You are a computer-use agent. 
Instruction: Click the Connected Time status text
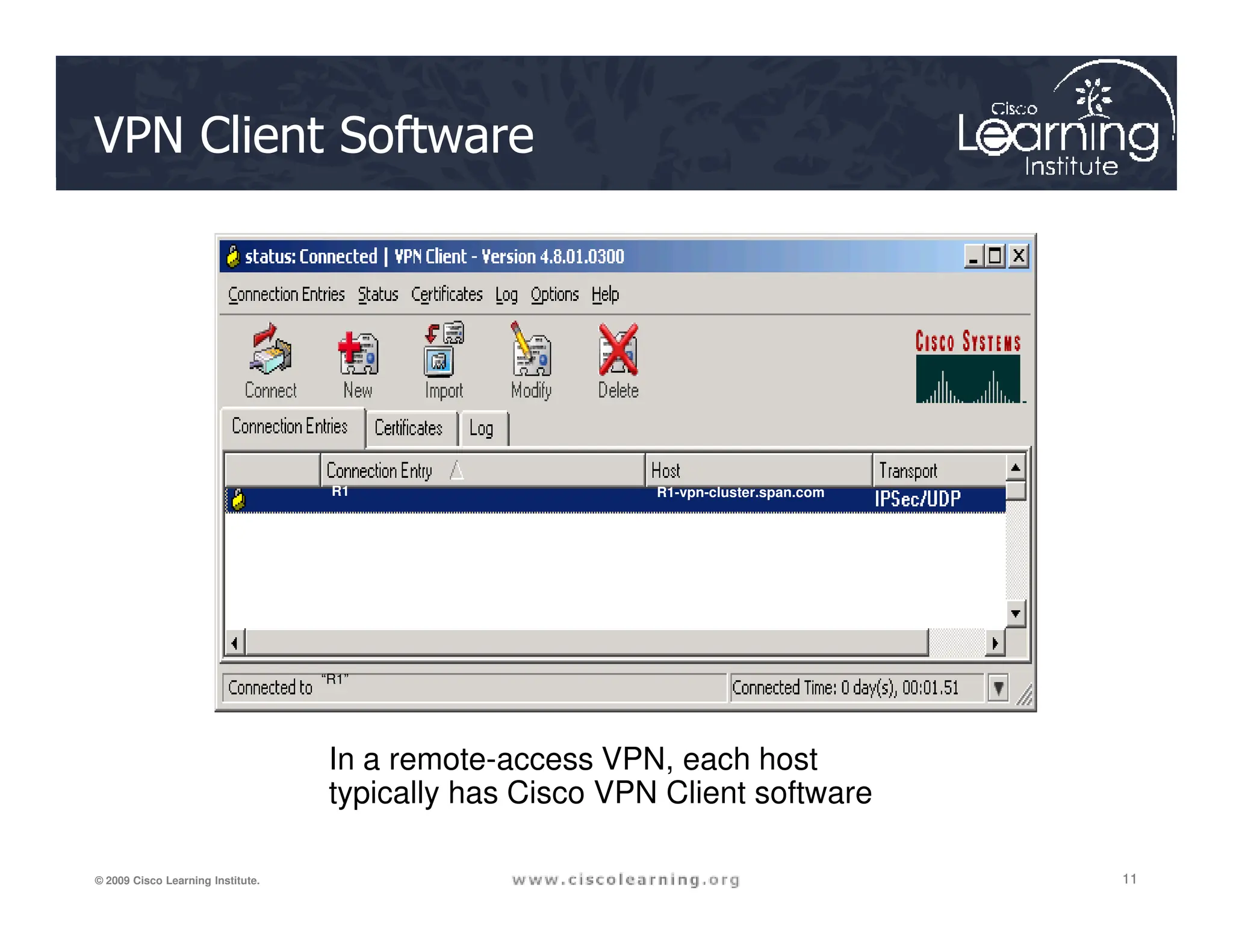845,688
